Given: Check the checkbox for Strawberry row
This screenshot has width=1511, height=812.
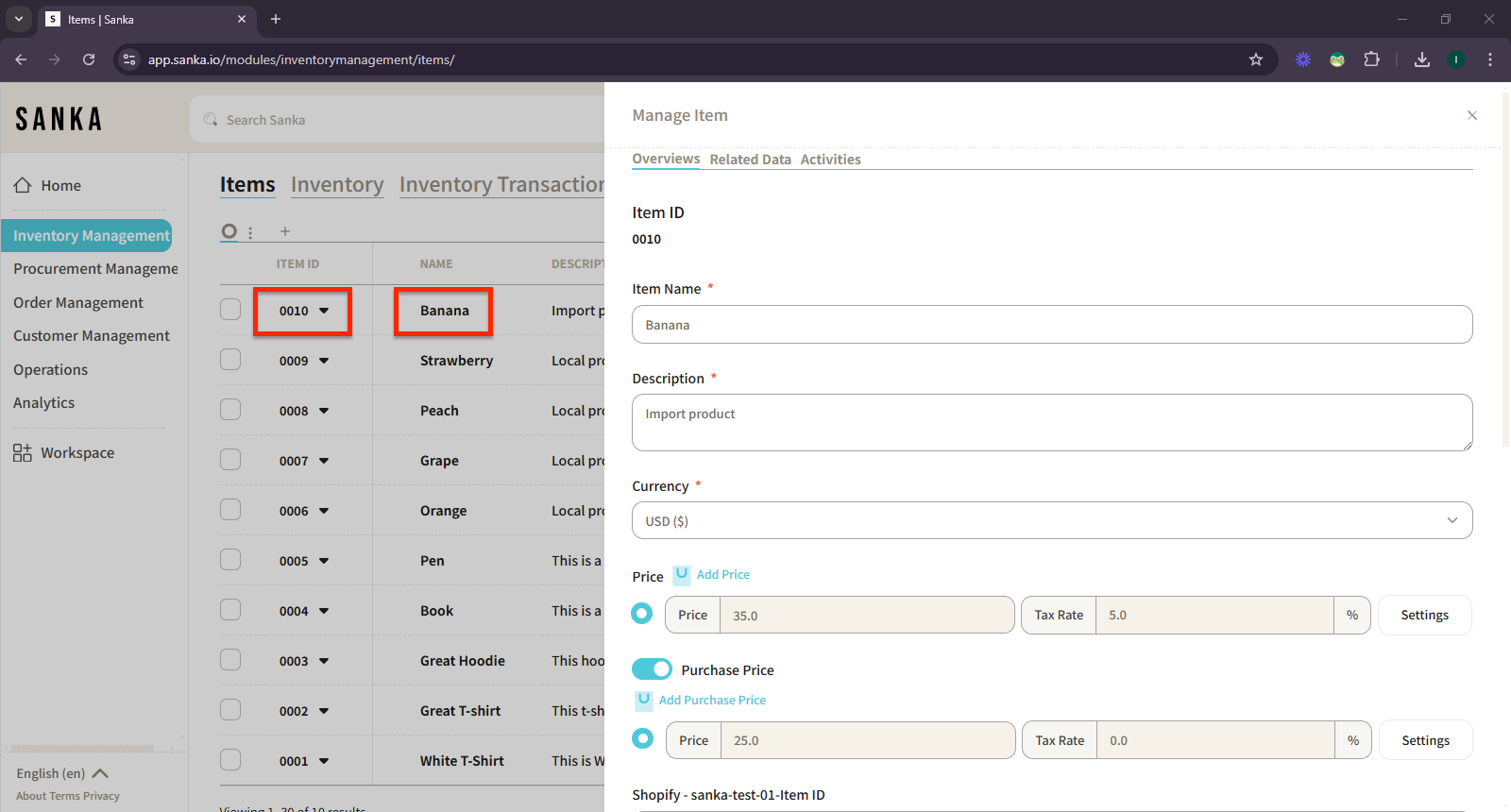Looking at the screenshot, I should coord(230,360).
